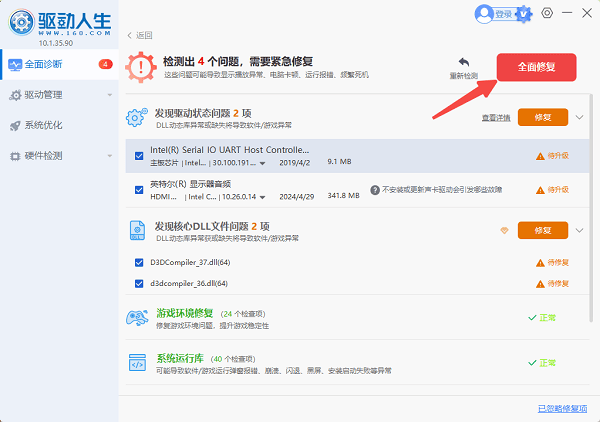Image resolution: width=600 pixels, height=422 pixels.
Task: Click the 341.8 MB size text
Action: coord(343,196)
